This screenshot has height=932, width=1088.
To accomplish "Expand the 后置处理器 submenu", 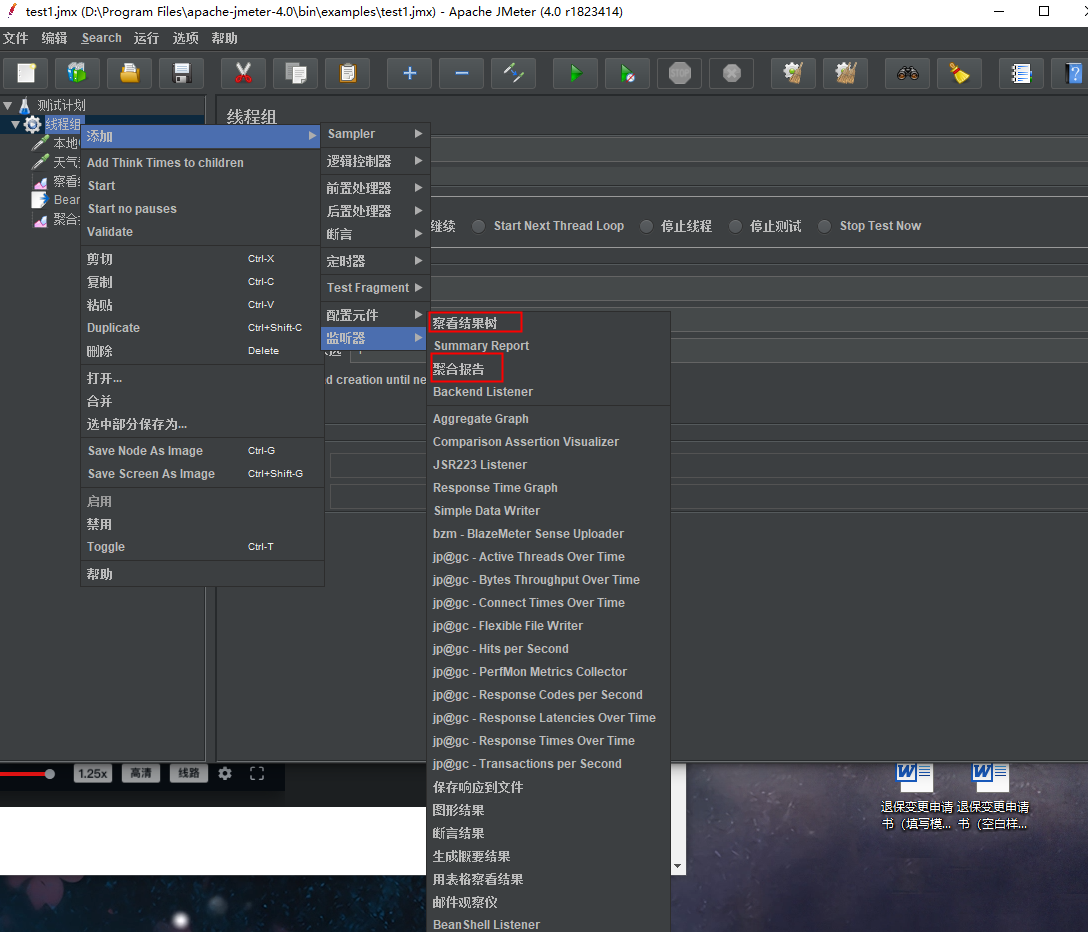I will (x=375, y=211).
